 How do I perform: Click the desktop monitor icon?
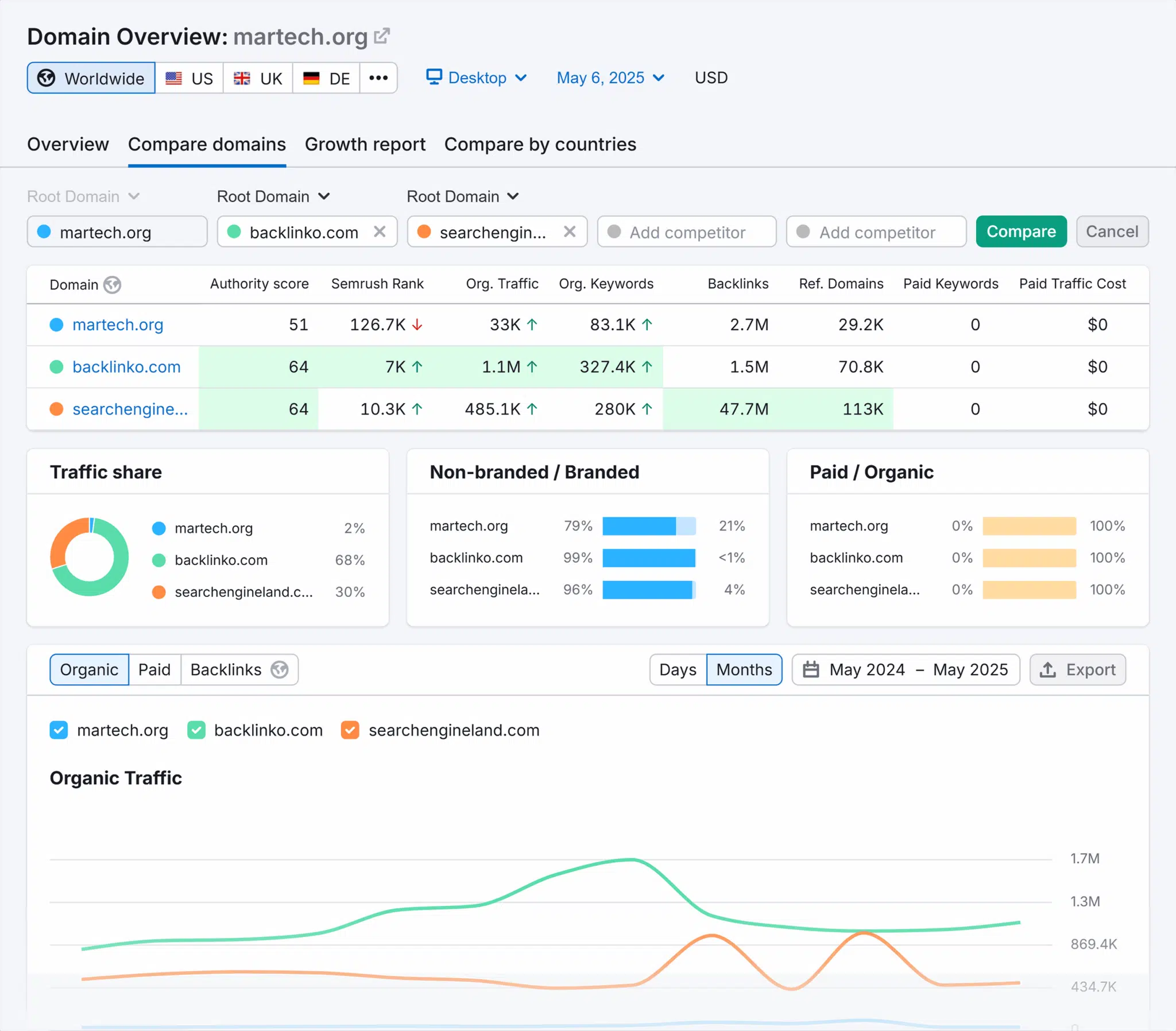(x=434, y=77)
